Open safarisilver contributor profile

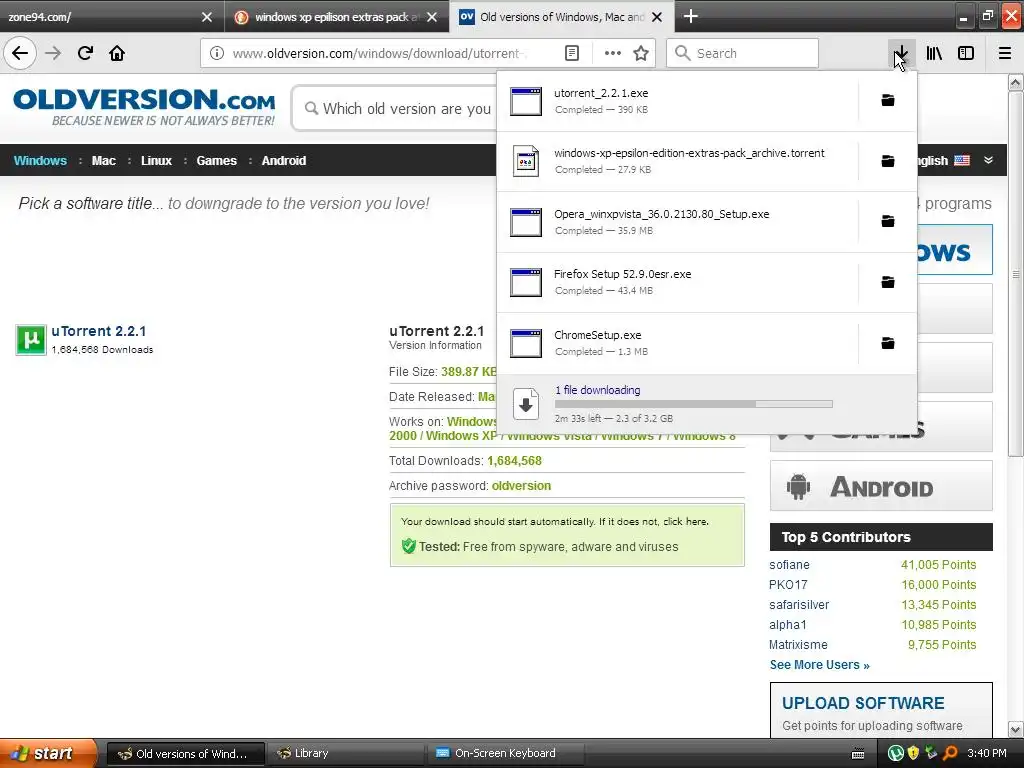(799, 605)
